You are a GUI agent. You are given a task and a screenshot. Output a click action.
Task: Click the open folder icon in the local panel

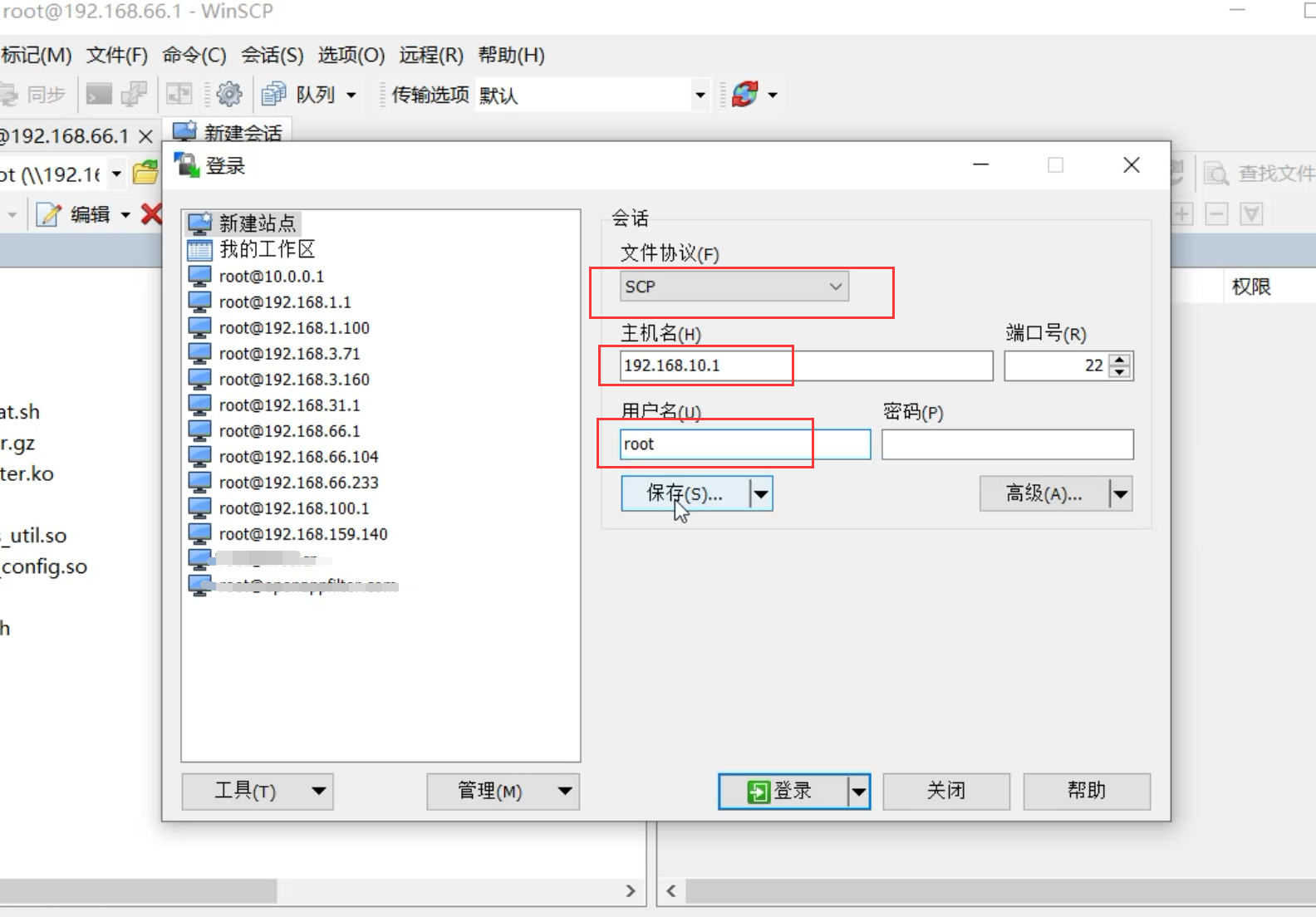click(x=145, y=173)
